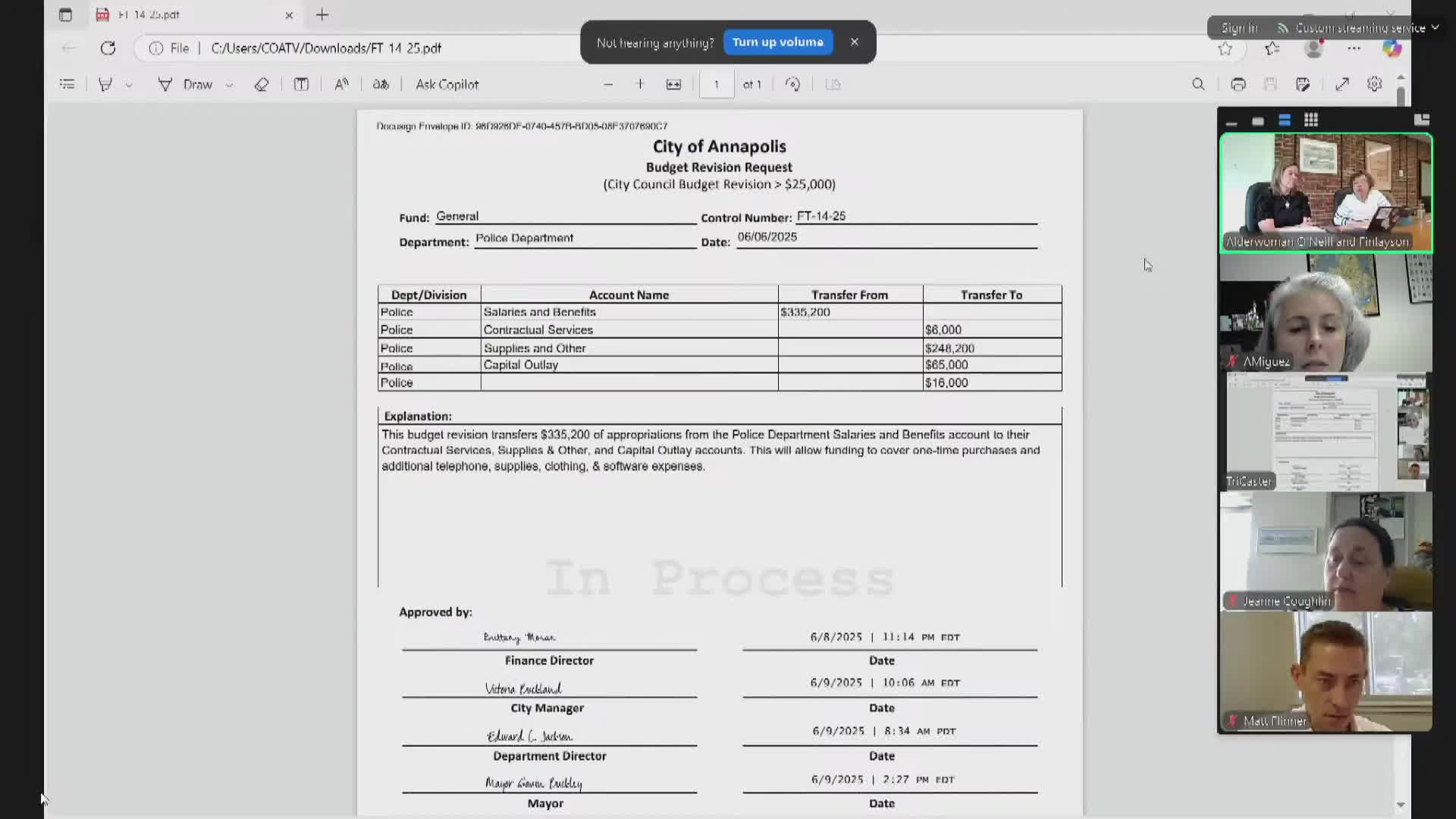This screenshot has width=1456, height=819.
Task: Click the exit floating panel layout icon
Action: [x=1422, y=120]
